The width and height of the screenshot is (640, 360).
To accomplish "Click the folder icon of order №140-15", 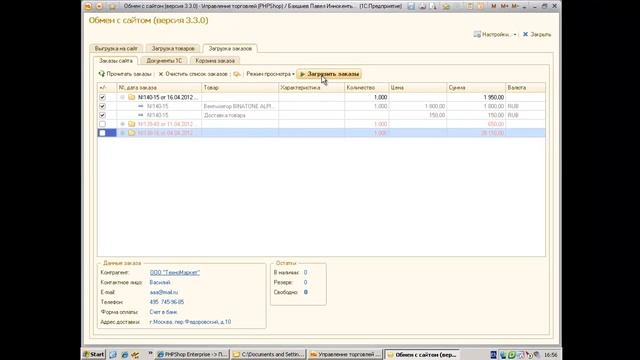I will click(131, 97).
